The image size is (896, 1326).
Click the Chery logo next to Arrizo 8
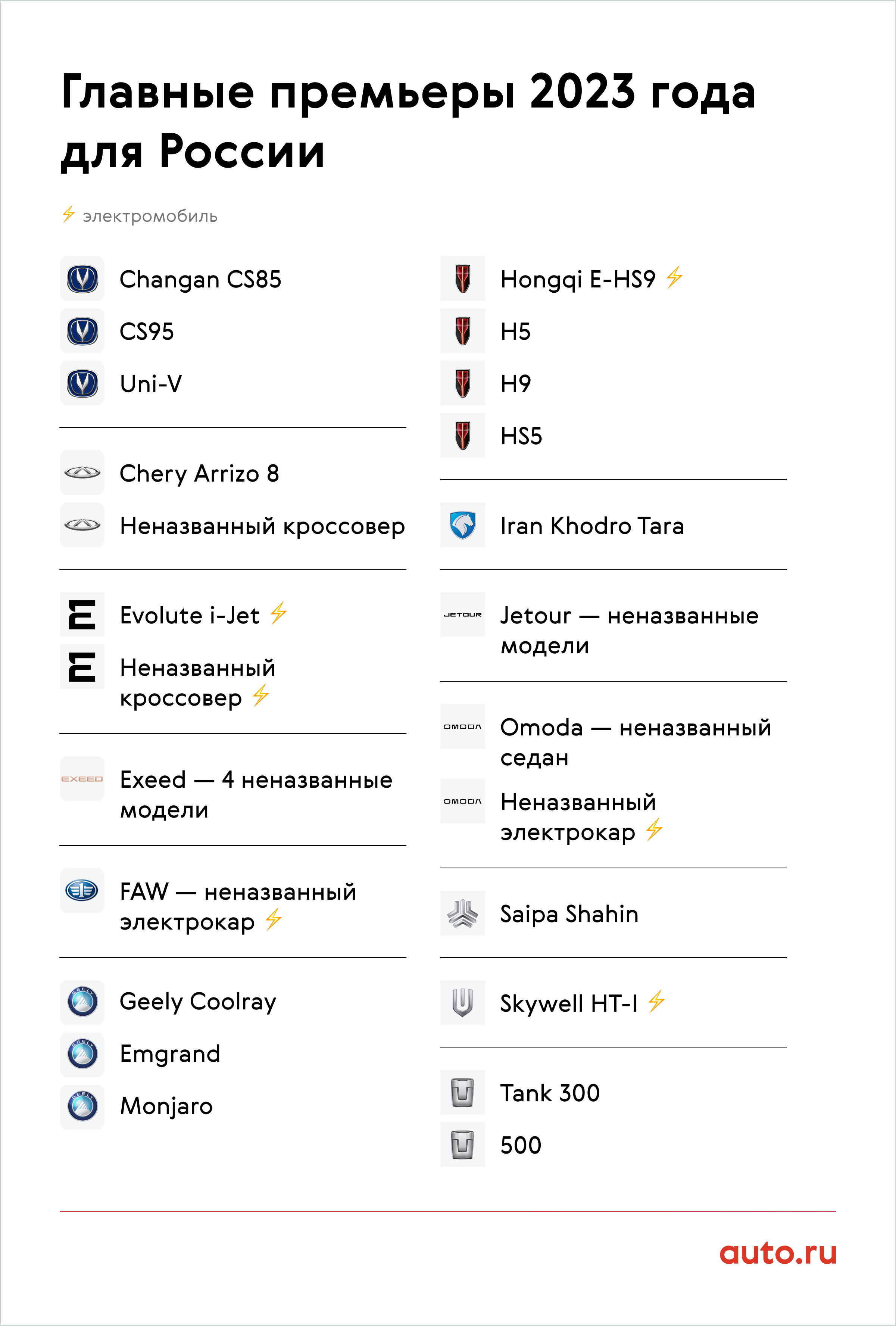pyautogui.click(x=82, y=473)
